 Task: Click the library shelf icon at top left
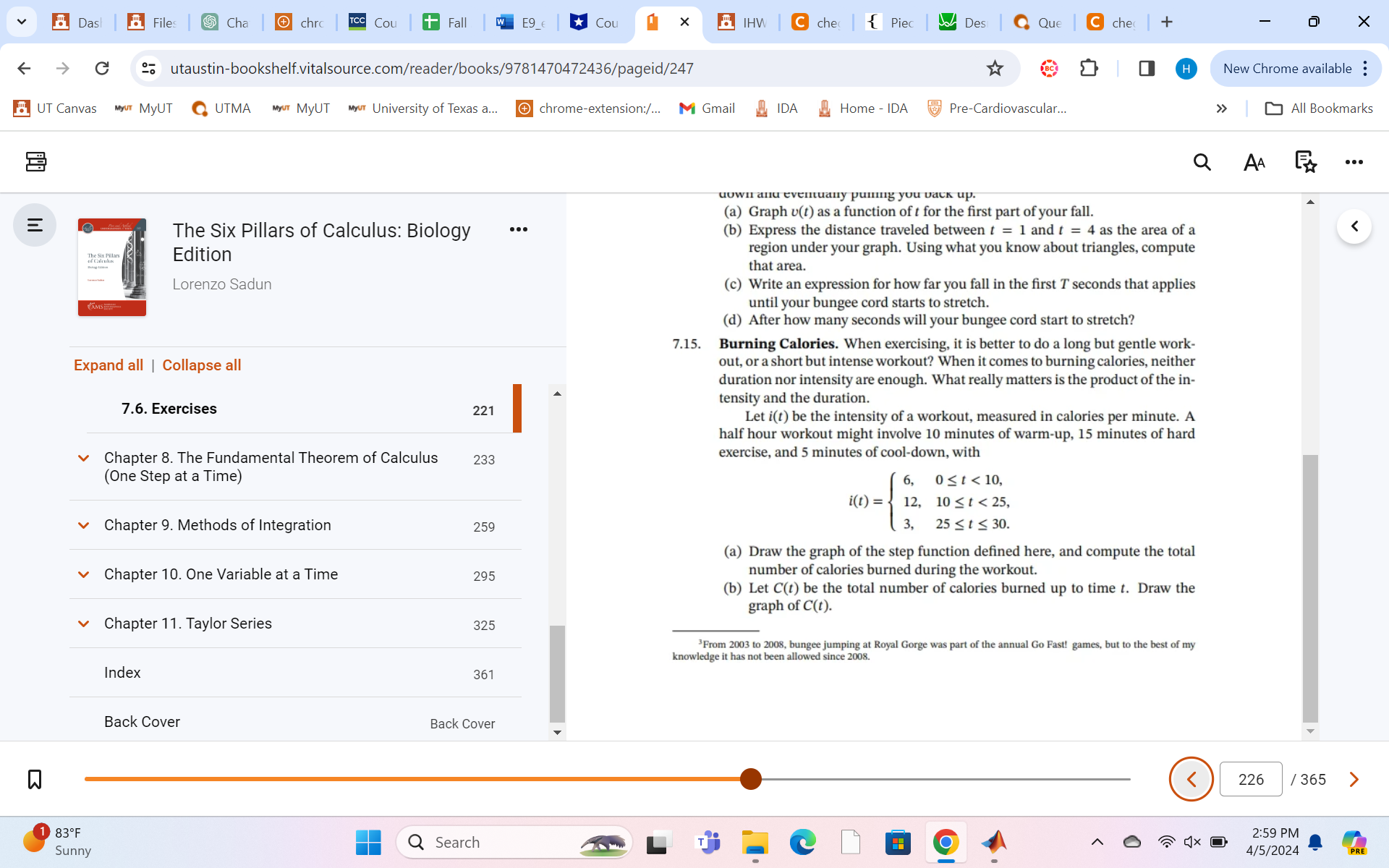[x=35, y=161]
